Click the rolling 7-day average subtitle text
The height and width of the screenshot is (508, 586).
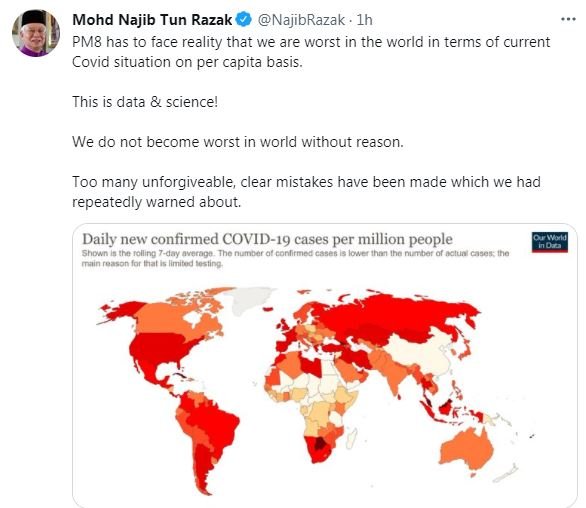(x=295, y=258)
